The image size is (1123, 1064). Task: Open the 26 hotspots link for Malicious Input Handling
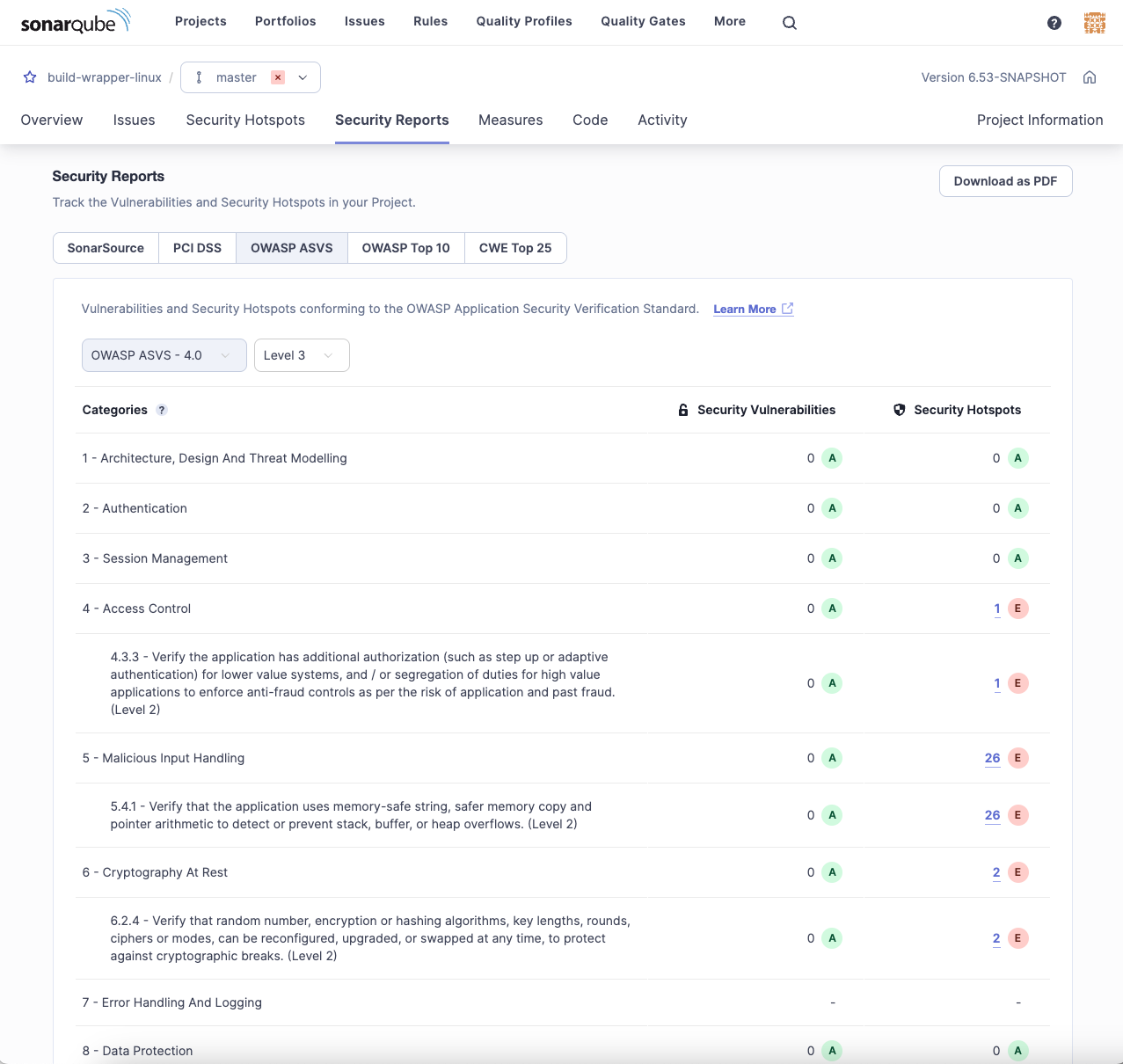coord(992,758)
